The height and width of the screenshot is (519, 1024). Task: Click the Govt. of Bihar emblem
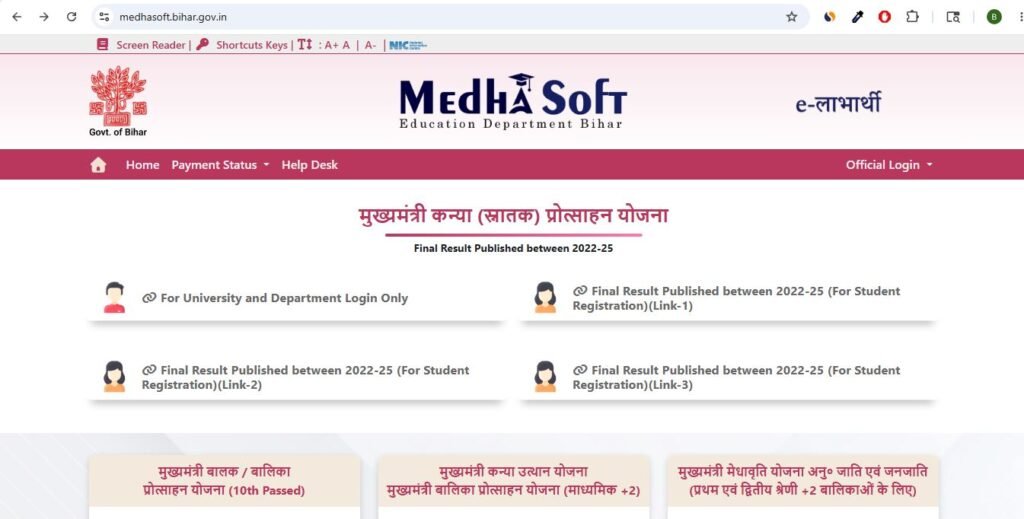pyautogui.click(x=118, y=101)
